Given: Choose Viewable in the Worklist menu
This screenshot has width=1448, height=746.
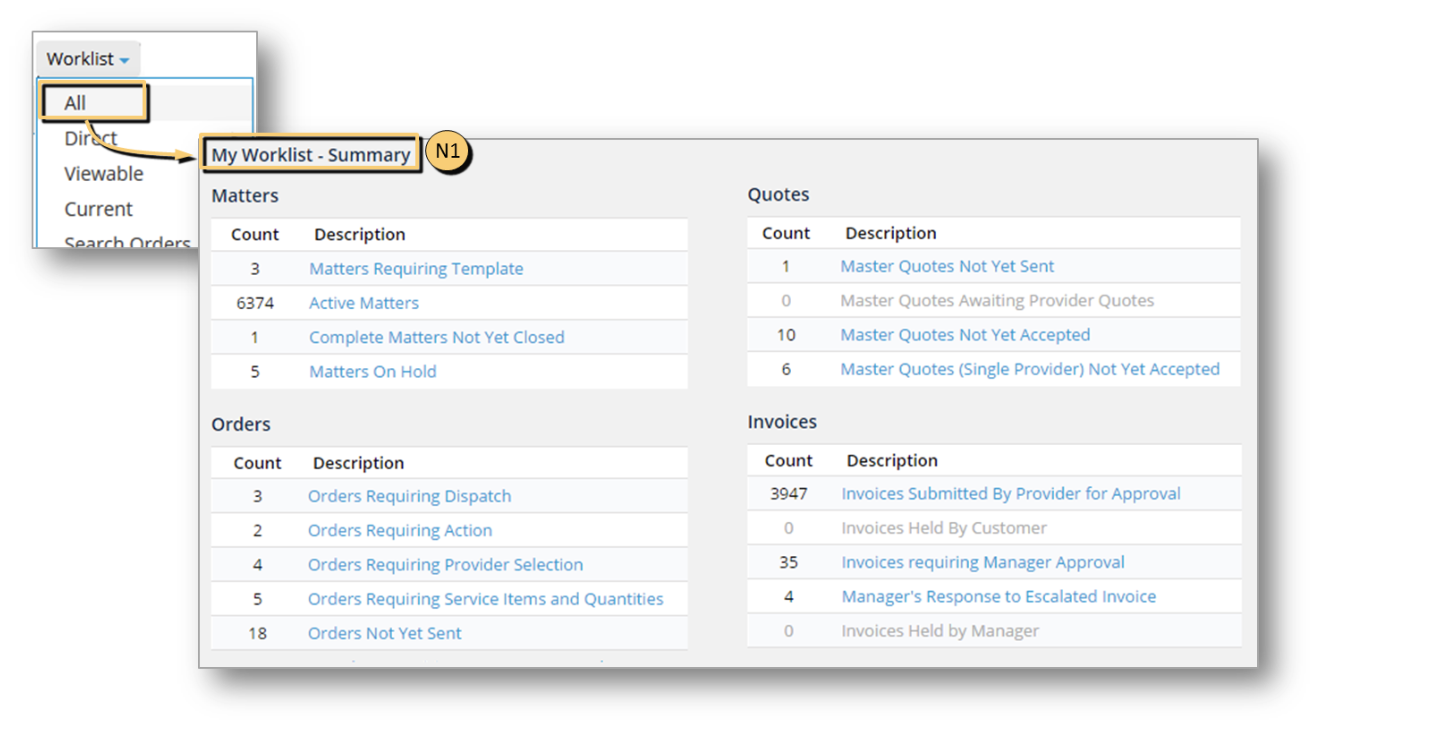Looking at the screenshot, I should coord(103,174).
